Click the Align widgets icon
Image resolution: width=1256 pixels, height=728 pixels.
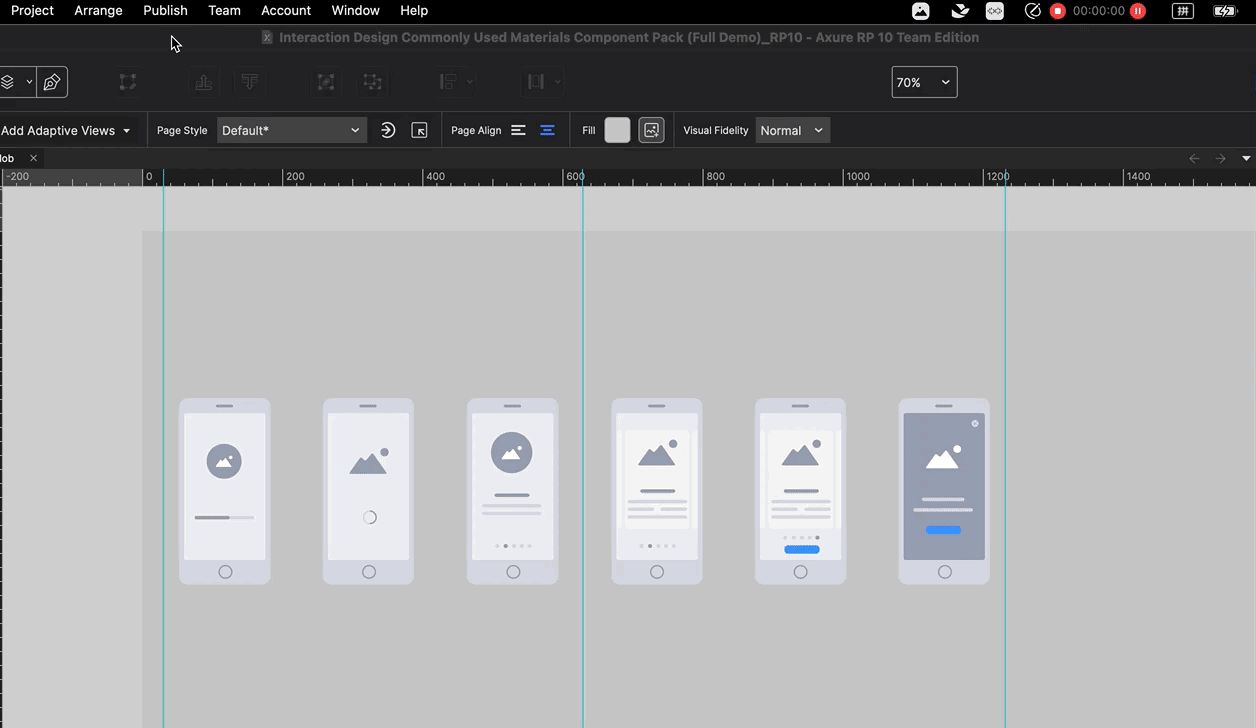point(448,82)
